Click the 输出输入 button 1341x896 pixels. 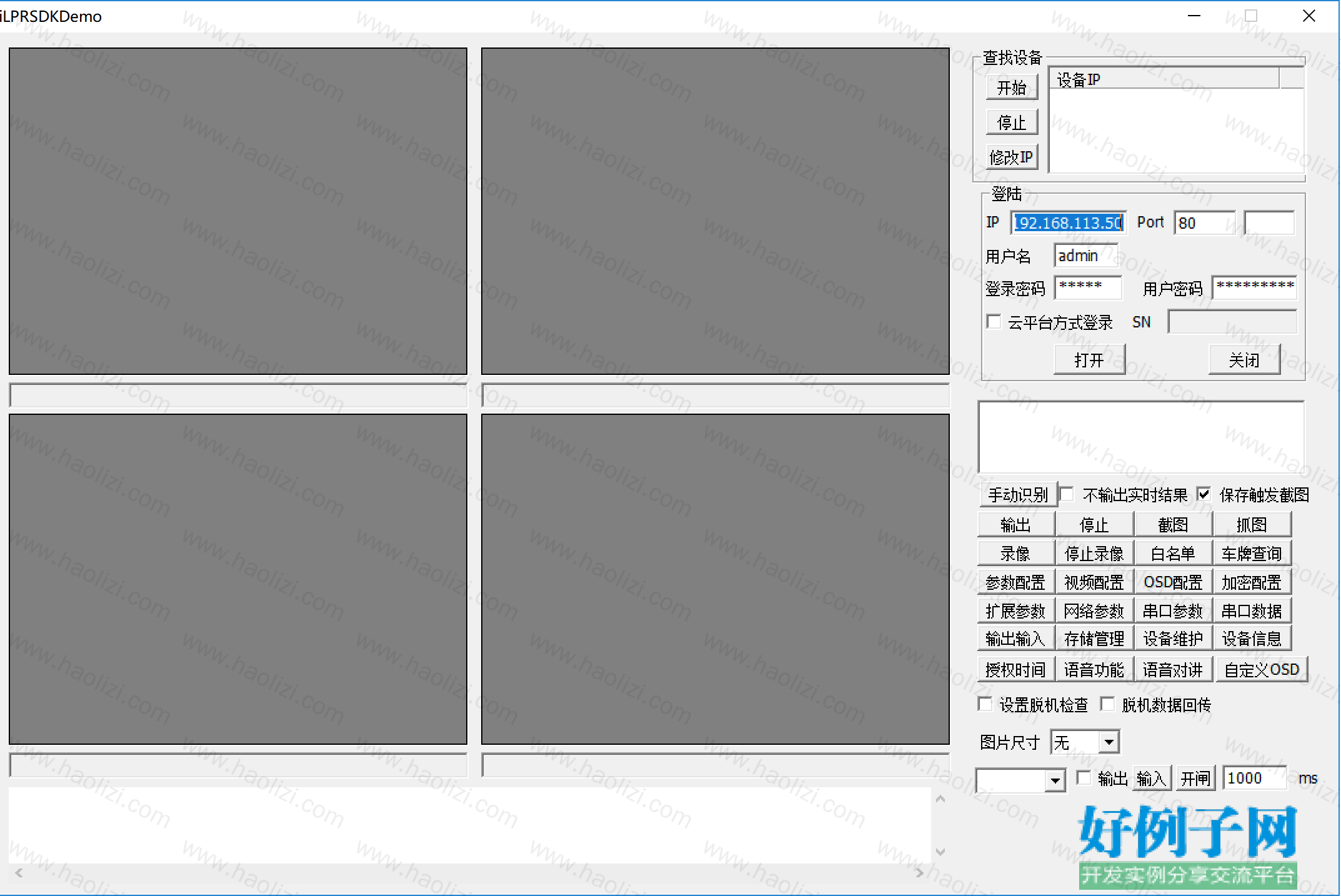[1016, 638]
